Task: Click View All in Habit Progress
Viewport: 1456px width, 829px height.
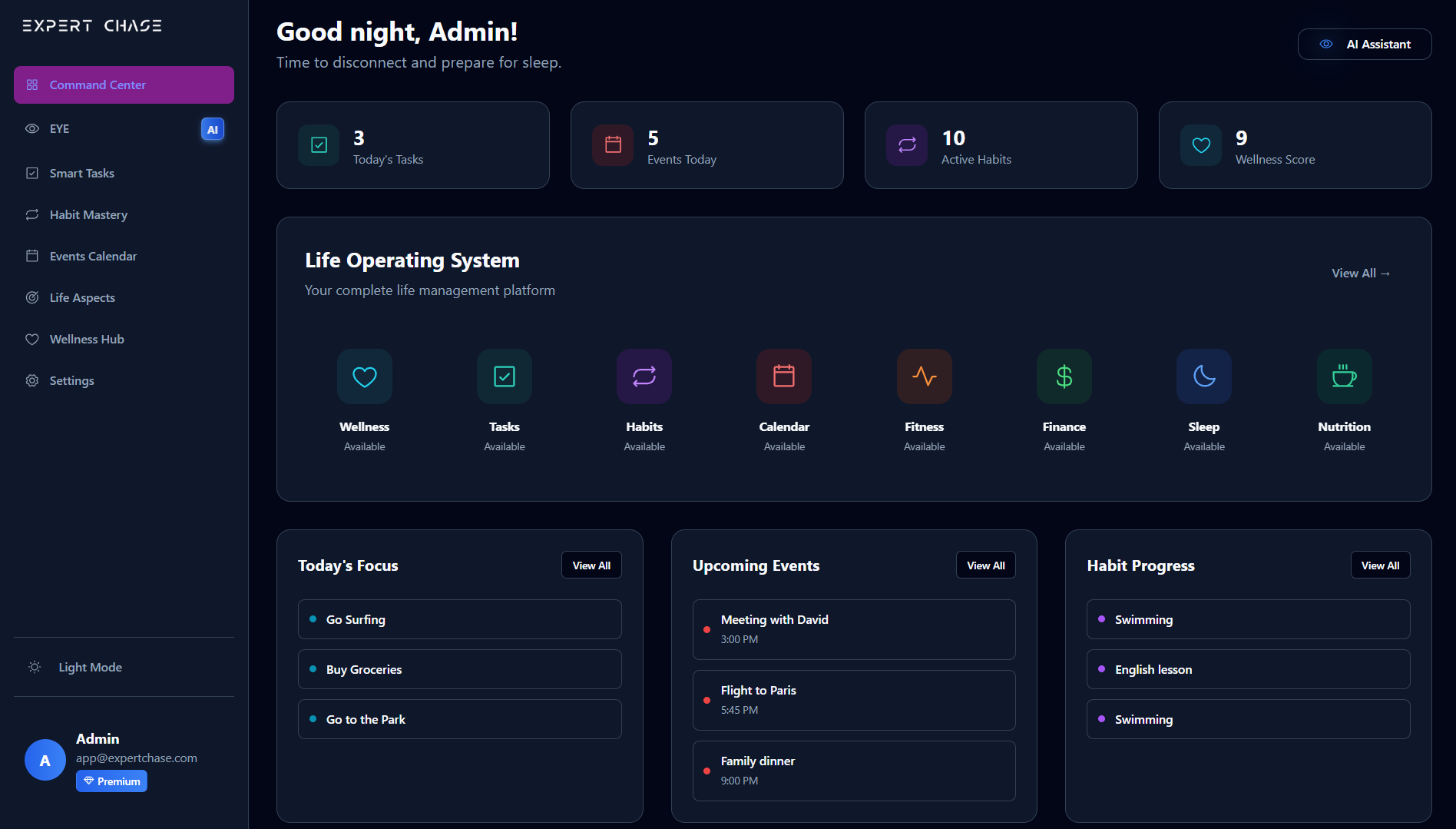Action: coord(1380,565)
